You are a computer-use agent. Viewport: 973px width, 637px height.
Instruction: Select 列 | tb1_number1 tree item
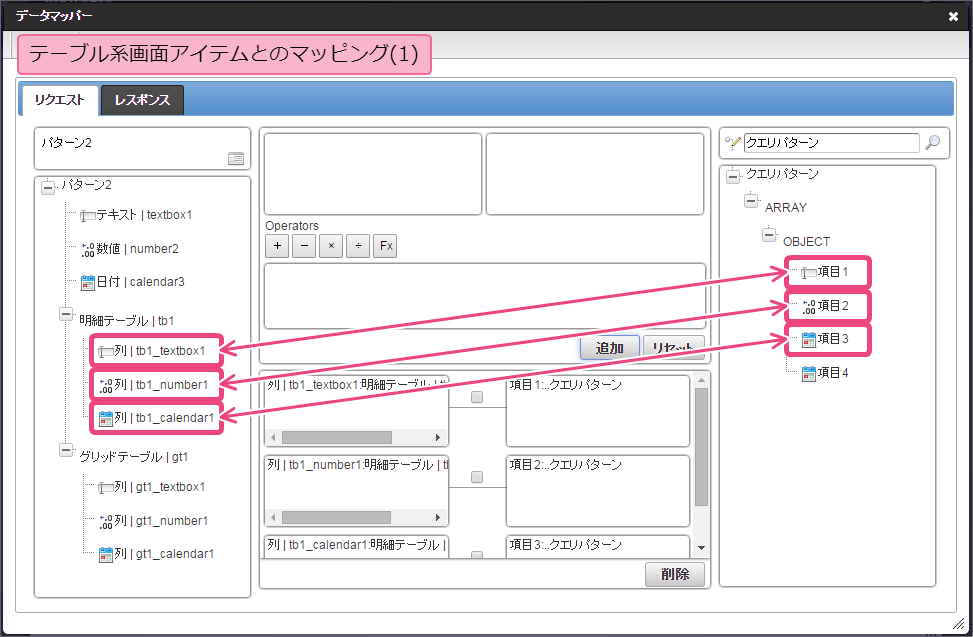point(161,385)
